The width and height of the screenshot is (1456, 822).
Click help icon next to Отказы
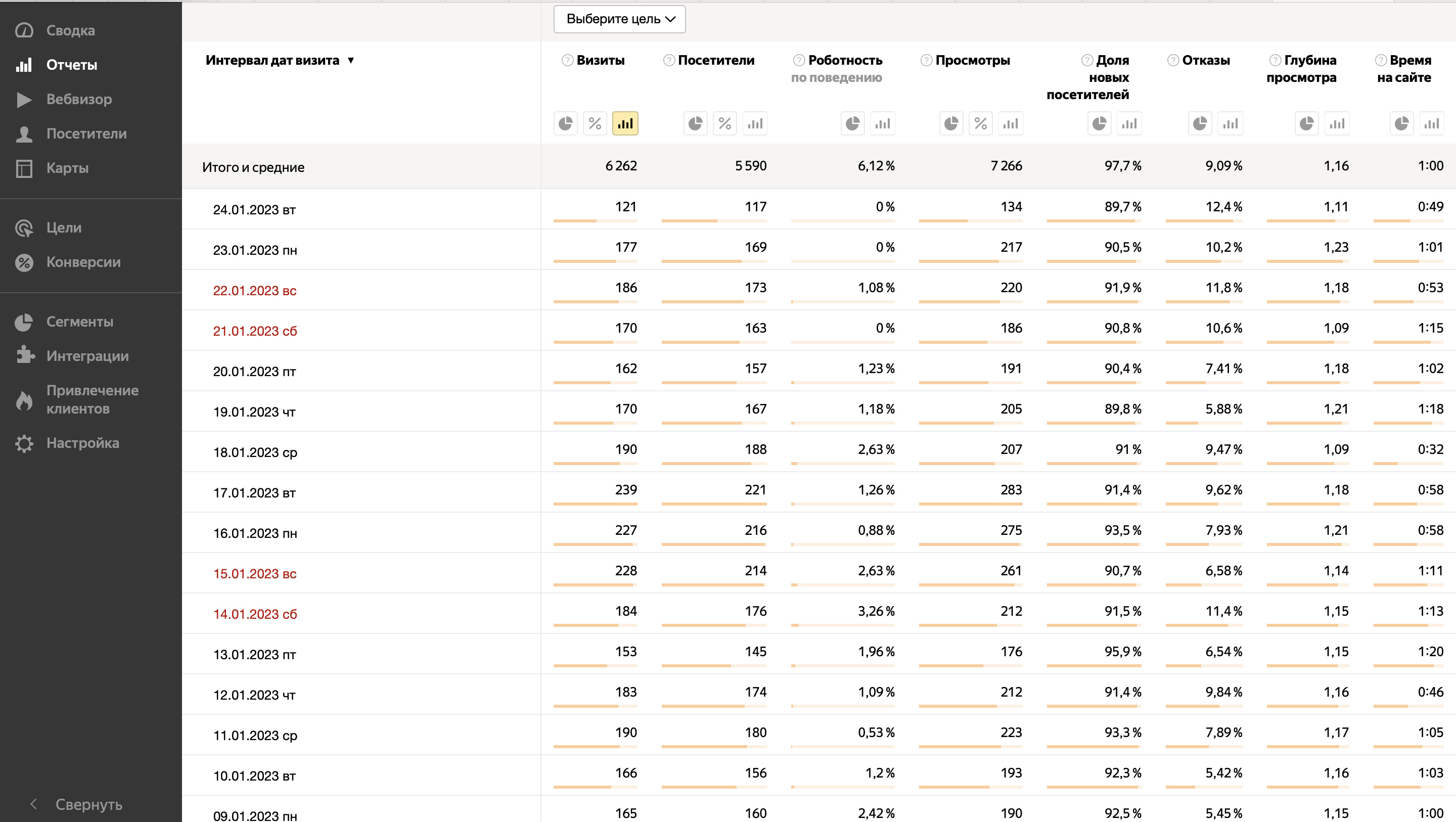pos(1173,60)
